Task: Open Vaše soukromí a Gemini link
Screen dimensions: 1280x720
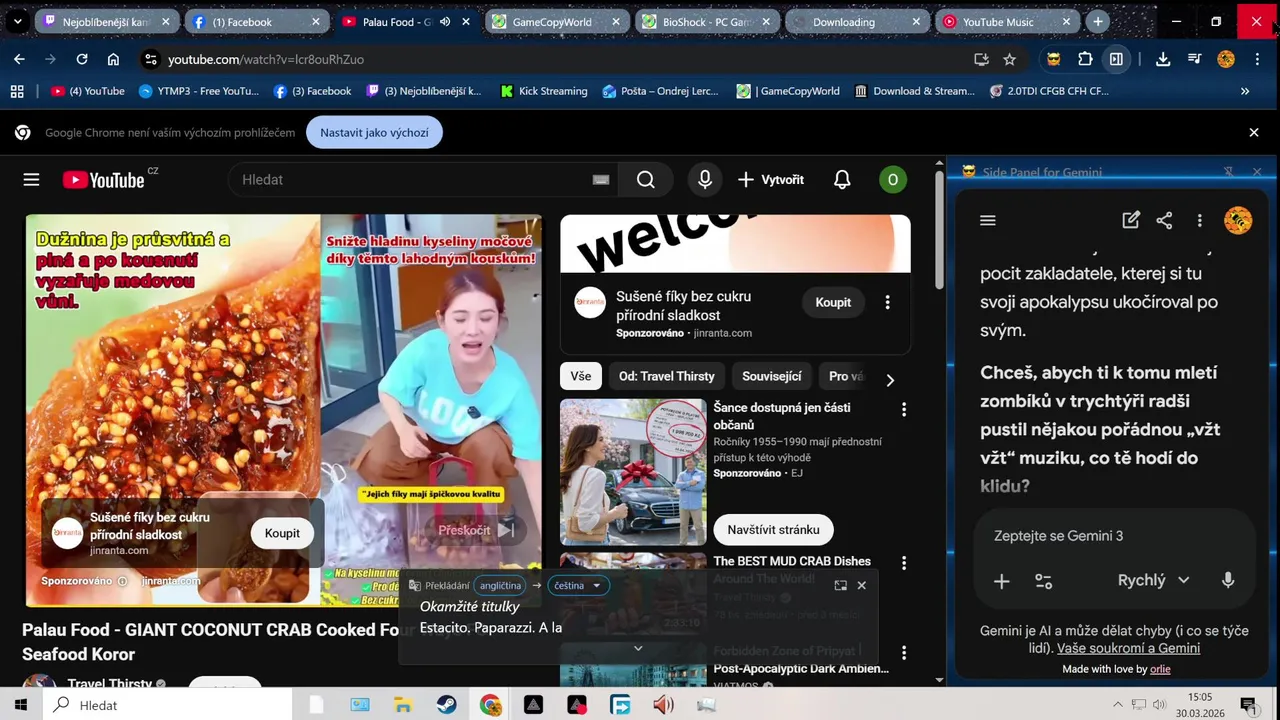Action: (1128, 648)
